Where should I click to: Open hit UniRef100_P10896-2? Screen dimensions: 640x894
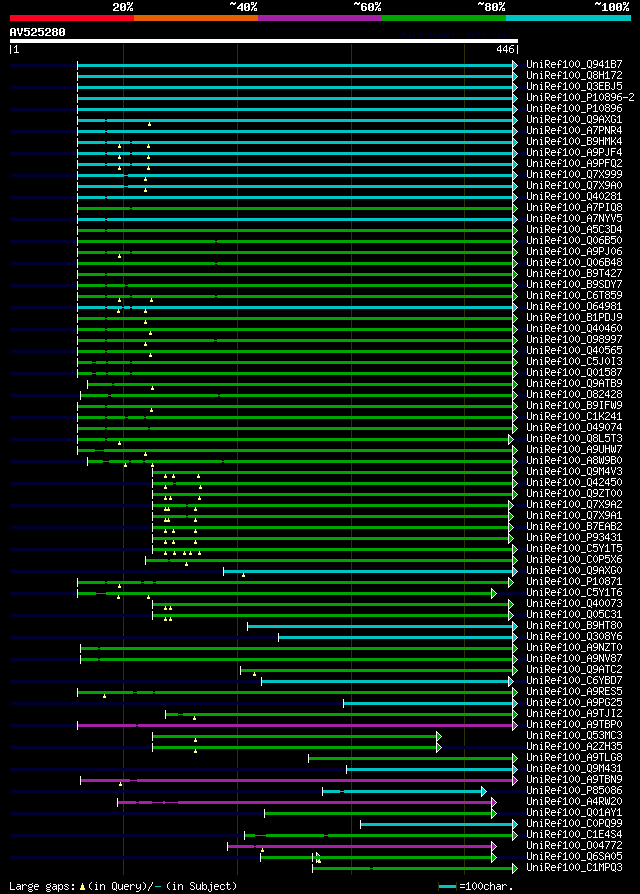(580, 97)
